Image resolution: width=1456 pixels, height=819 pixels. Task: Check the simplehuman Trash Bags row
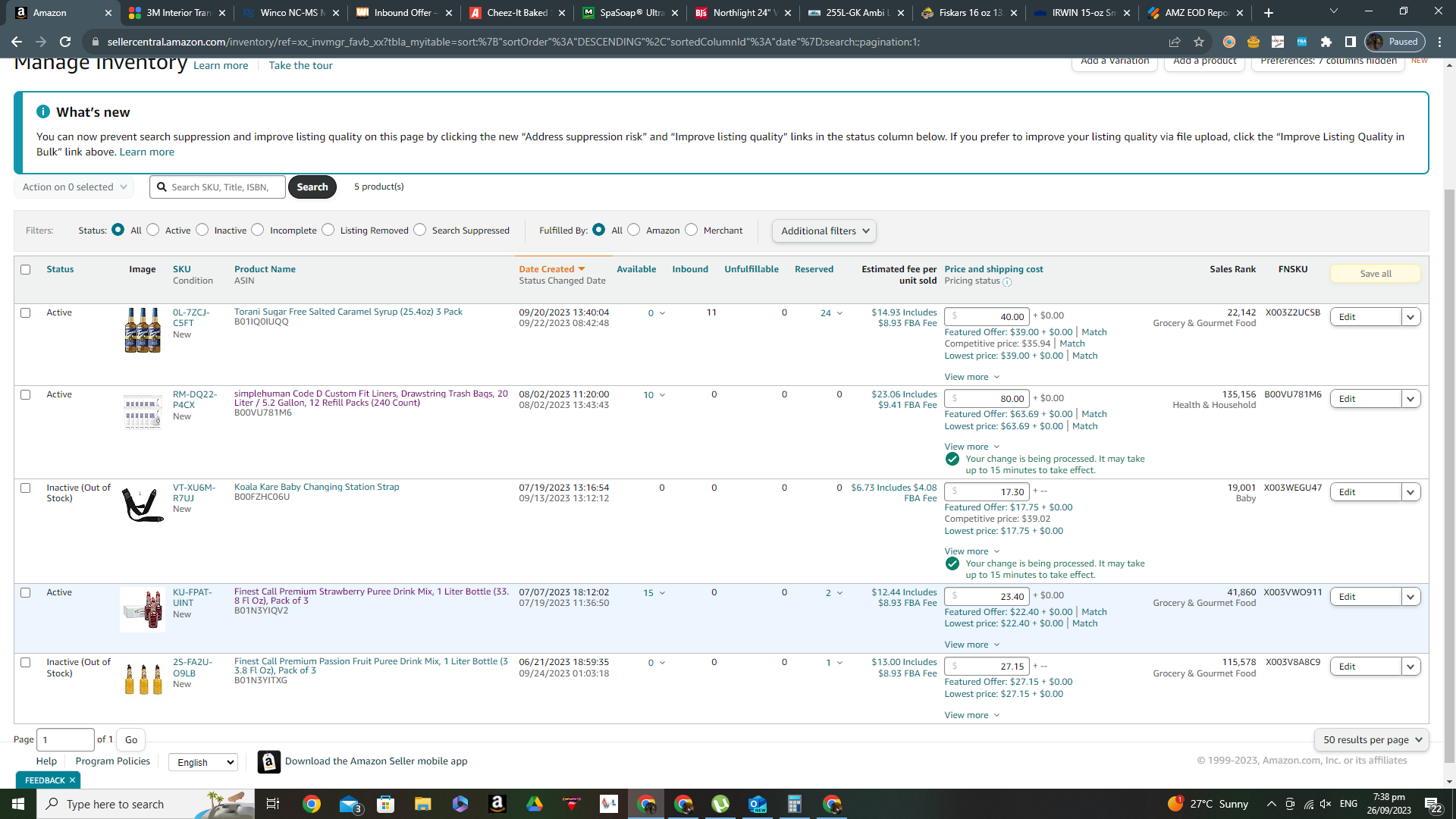click(x=26, y=394)
